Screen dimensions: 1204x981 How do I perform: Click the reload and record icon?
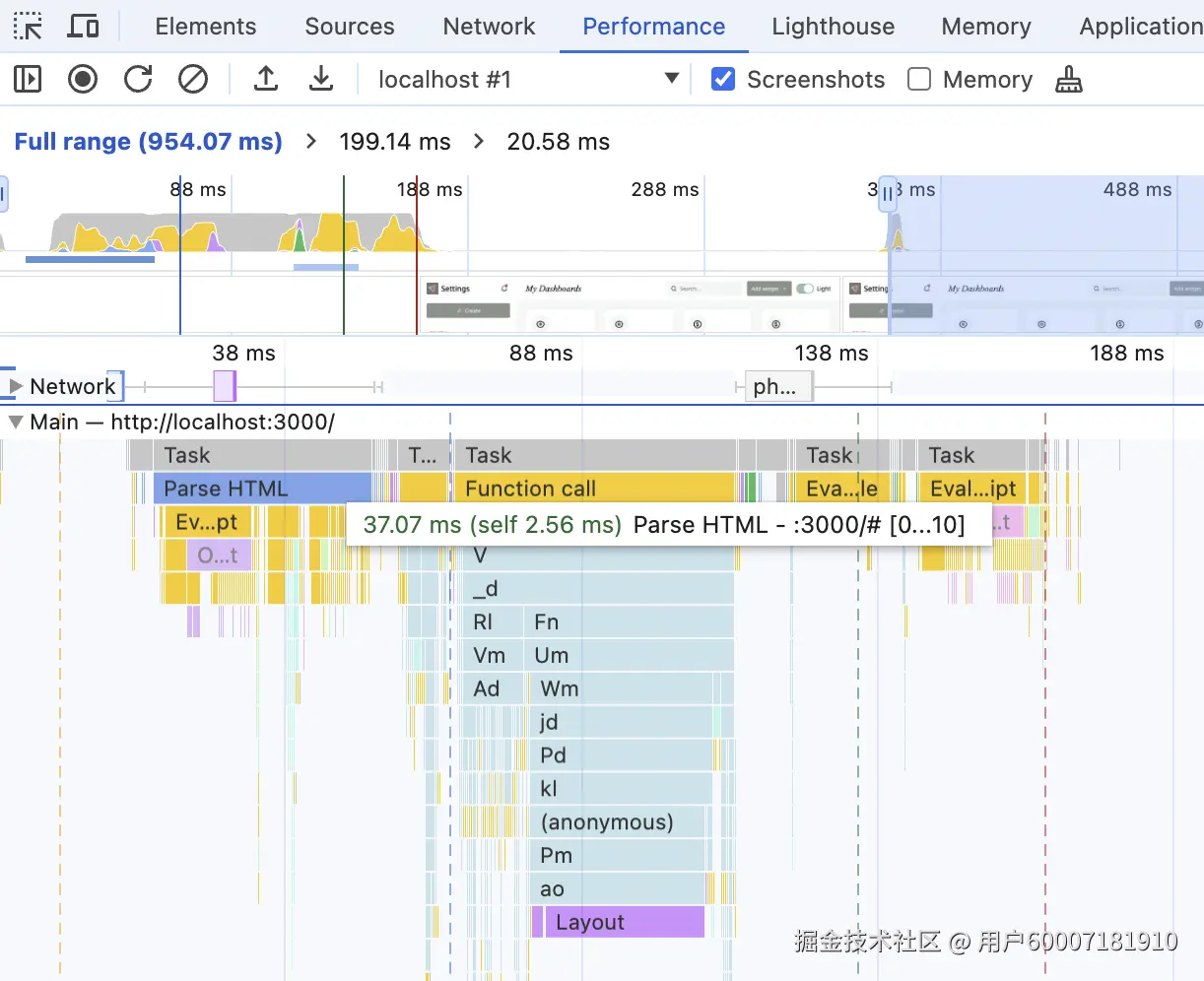click(x=138, y=79)
